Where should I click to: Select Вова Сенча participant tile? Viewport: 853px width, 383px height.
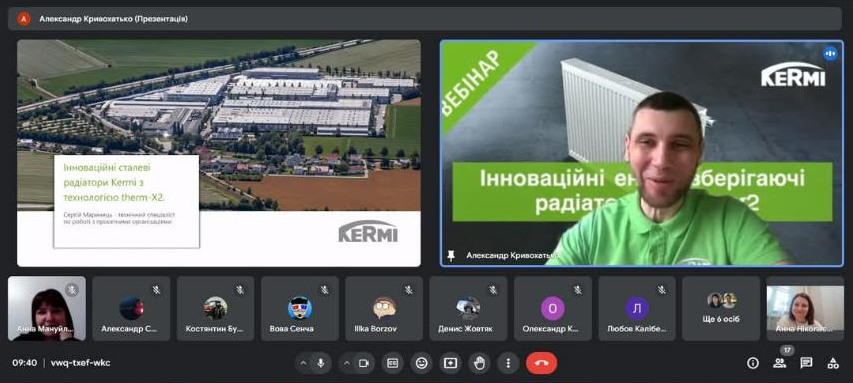click(x=300, y=308)
